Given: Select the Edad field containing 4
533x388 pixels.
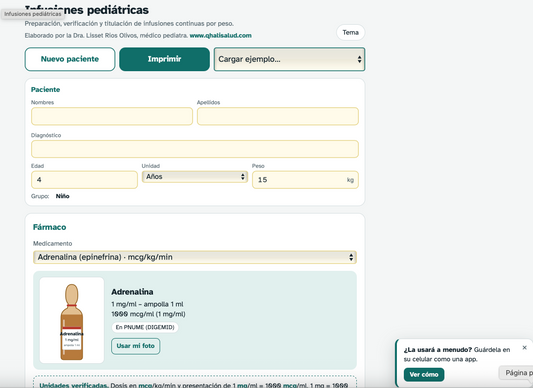Looking at the screenshot, I should point(84,180).
